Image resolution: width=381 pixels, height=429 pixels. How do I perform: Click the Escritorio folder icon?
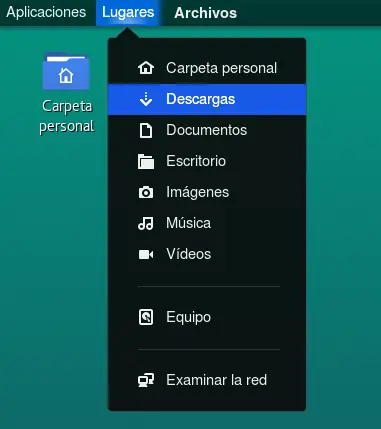pyautogui.click(x=146, y=161)
